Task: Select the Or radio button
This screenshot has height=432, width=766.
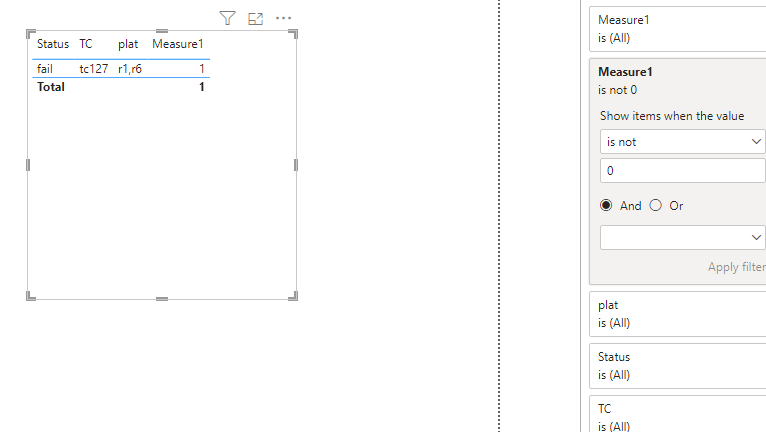Action: tap(656, 205)
